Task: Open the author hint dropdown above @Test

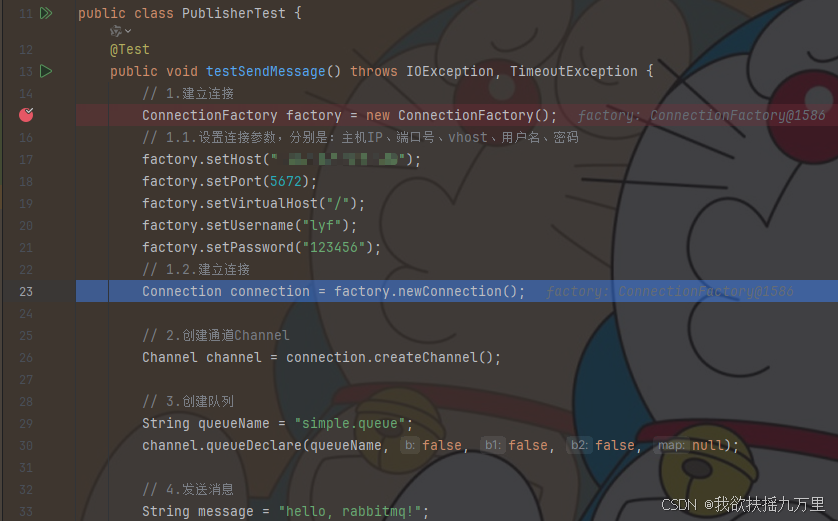Action: pyautogui.click(x=120, y=32)
